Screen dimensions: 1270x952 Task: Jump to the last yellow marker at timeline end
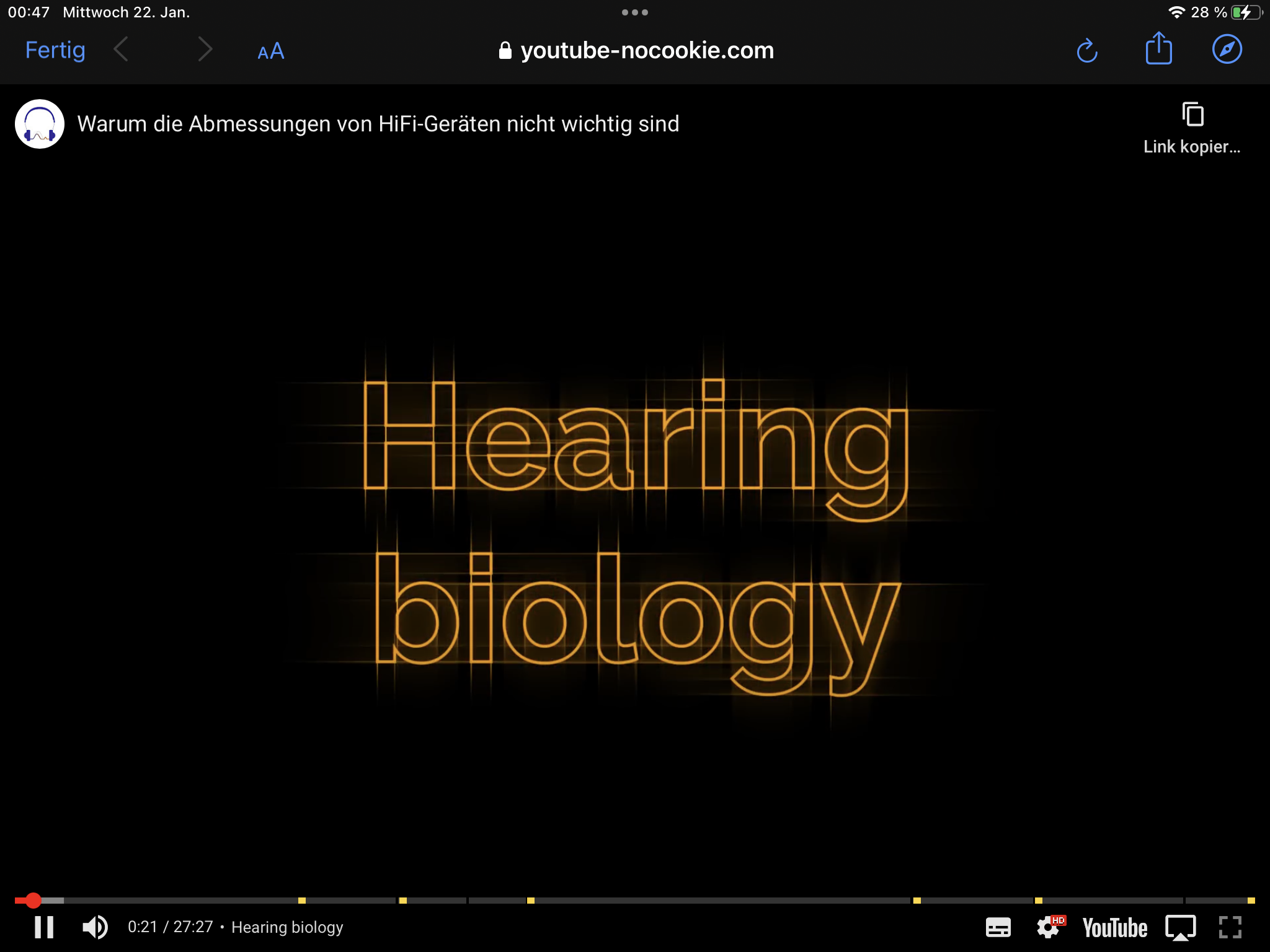coord(1251,901)
